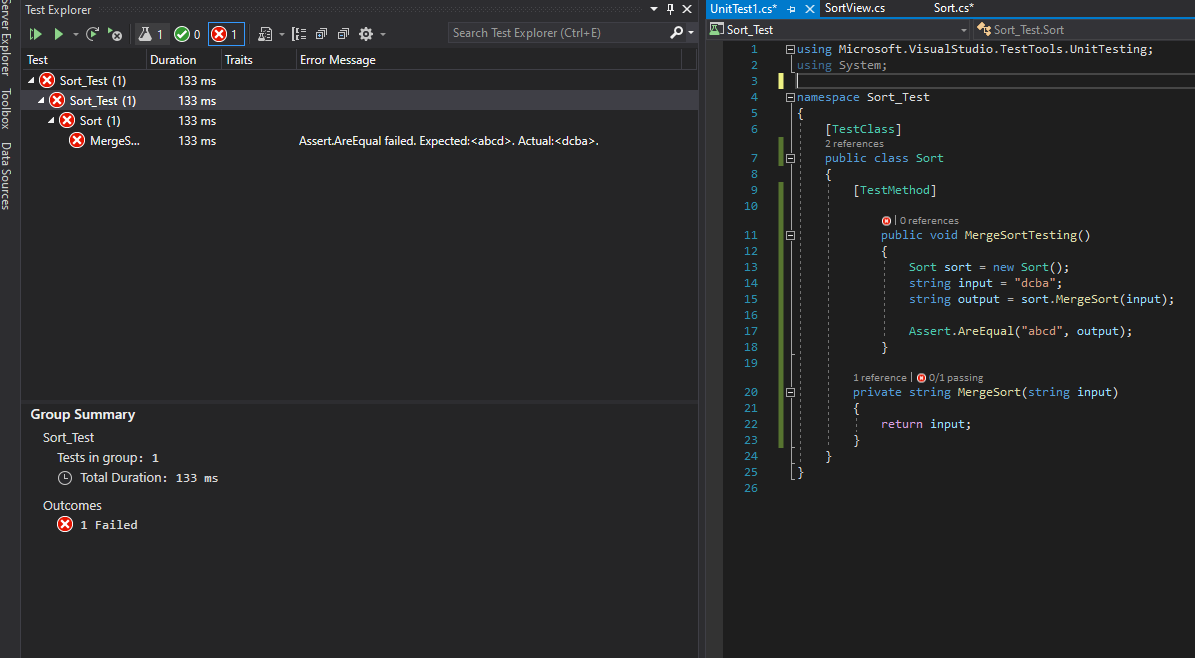Switch to the SortView.cs tab
The width and height of the screenshot is (1195, 658).
854,8
